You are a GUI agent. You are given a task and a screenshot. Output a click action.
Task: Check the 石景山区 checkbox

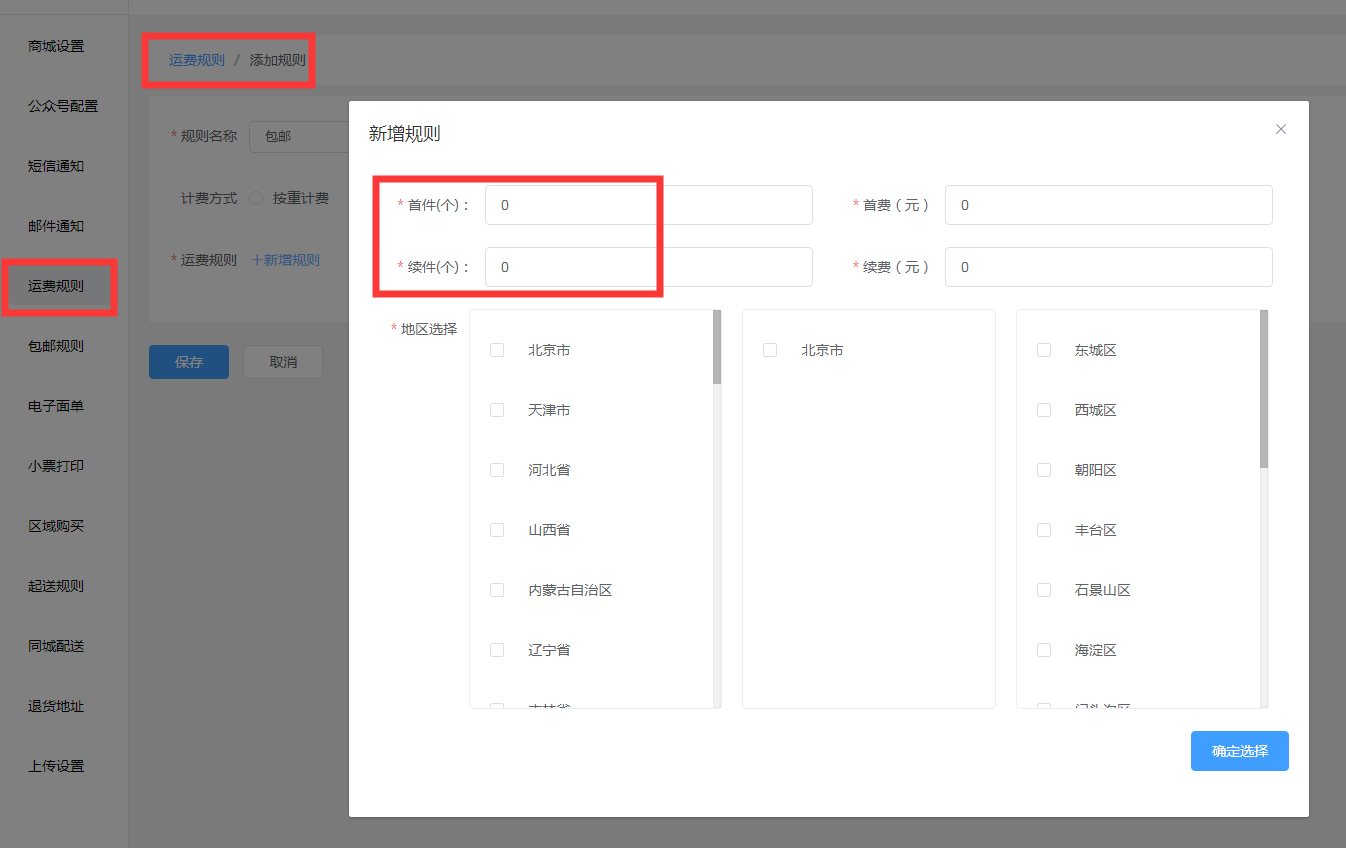tap(1044, 590)
